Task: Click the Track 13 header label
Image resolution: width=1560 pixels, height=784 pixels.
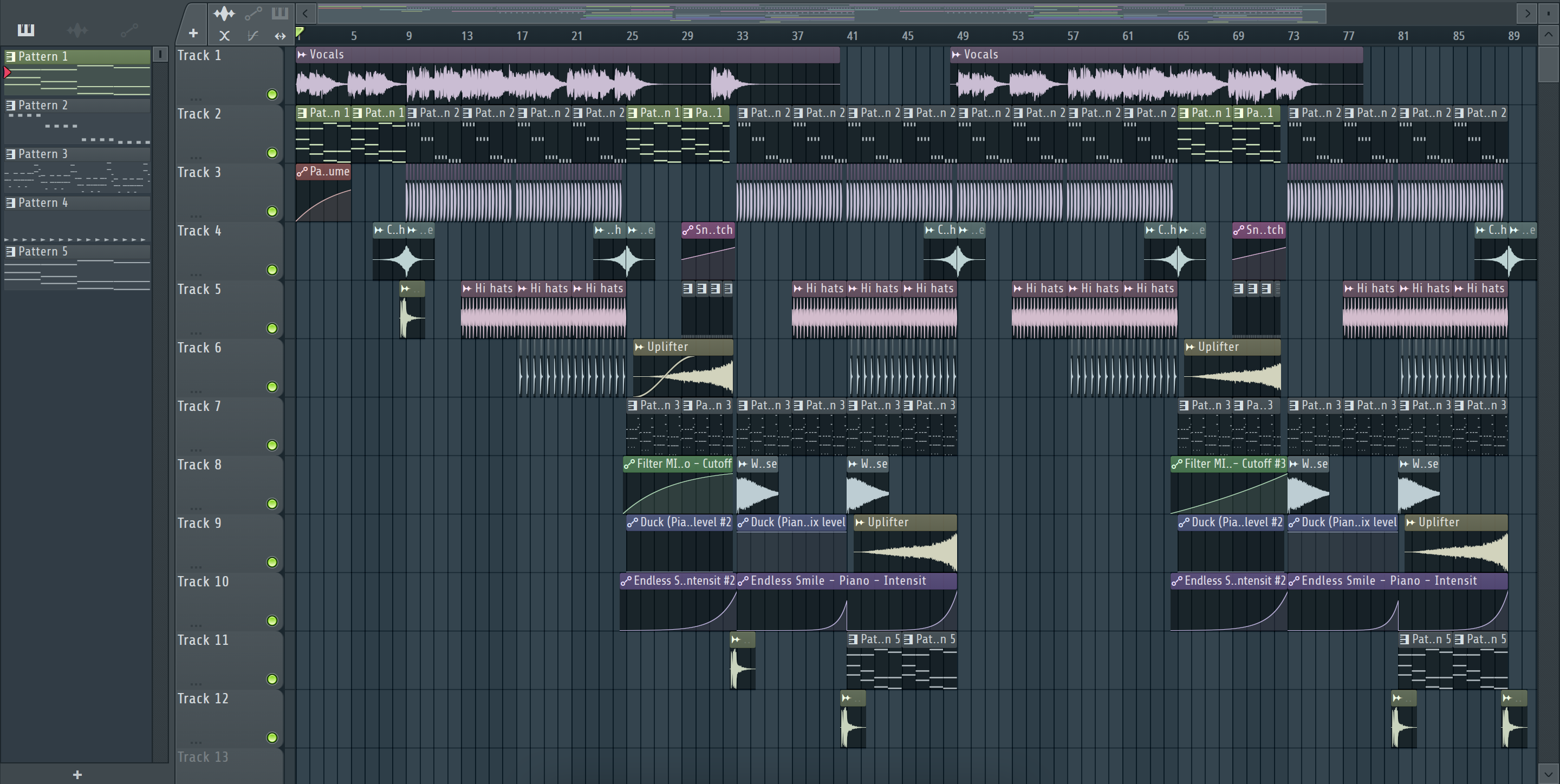Action: click(203, 757)
